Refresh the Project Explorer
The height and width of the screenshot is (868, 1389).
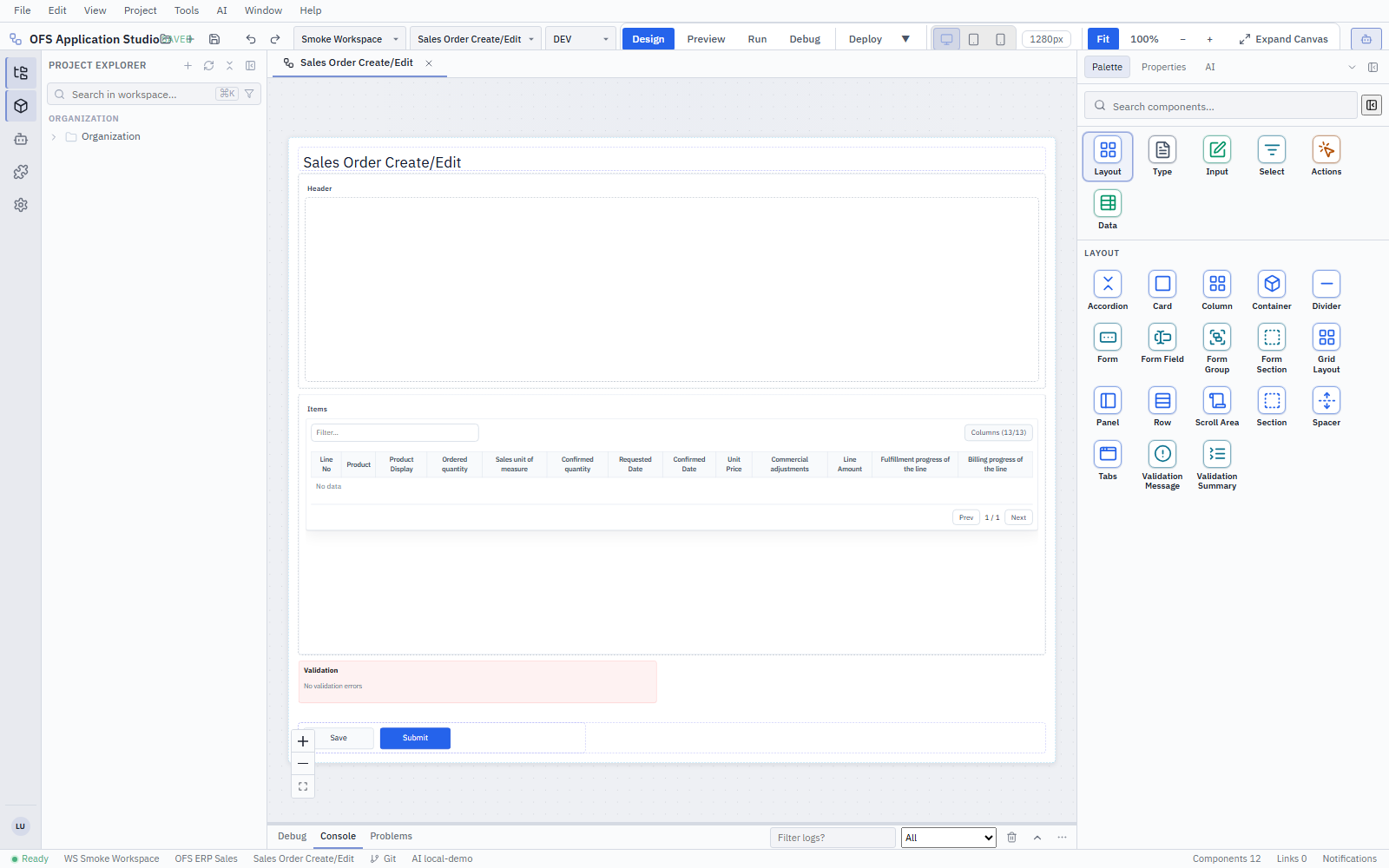(x=208, y=65)
